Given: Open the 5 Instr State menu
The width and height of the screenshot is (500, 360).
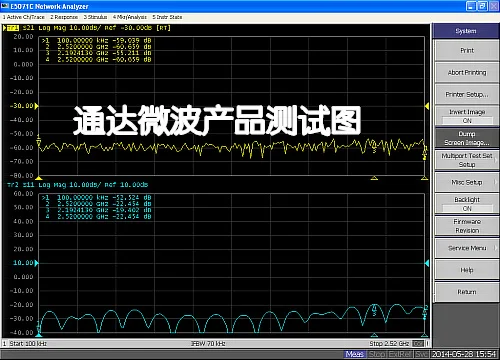Looking at the screenshot, I should [x=167, y=17].
